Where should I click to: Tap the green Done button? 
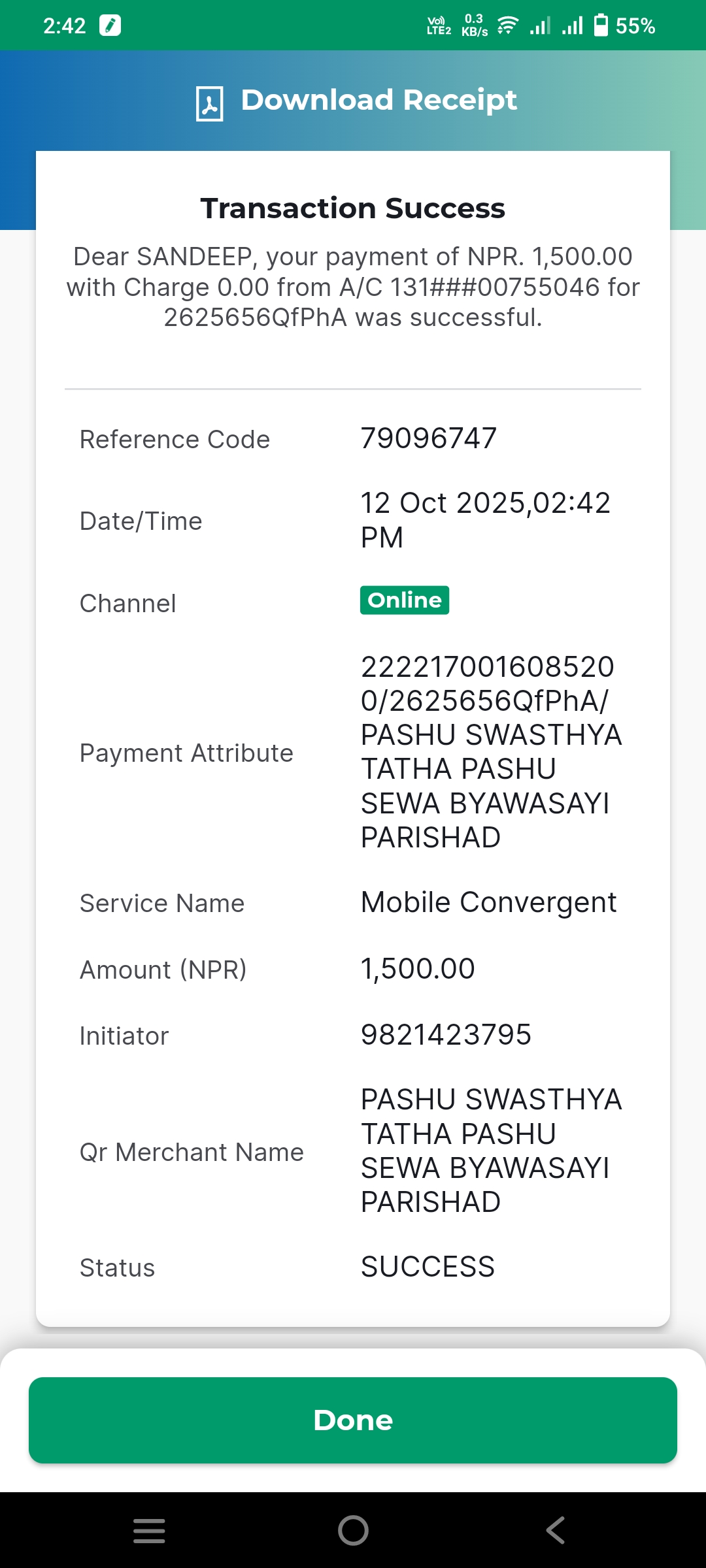pos(353,1420)
